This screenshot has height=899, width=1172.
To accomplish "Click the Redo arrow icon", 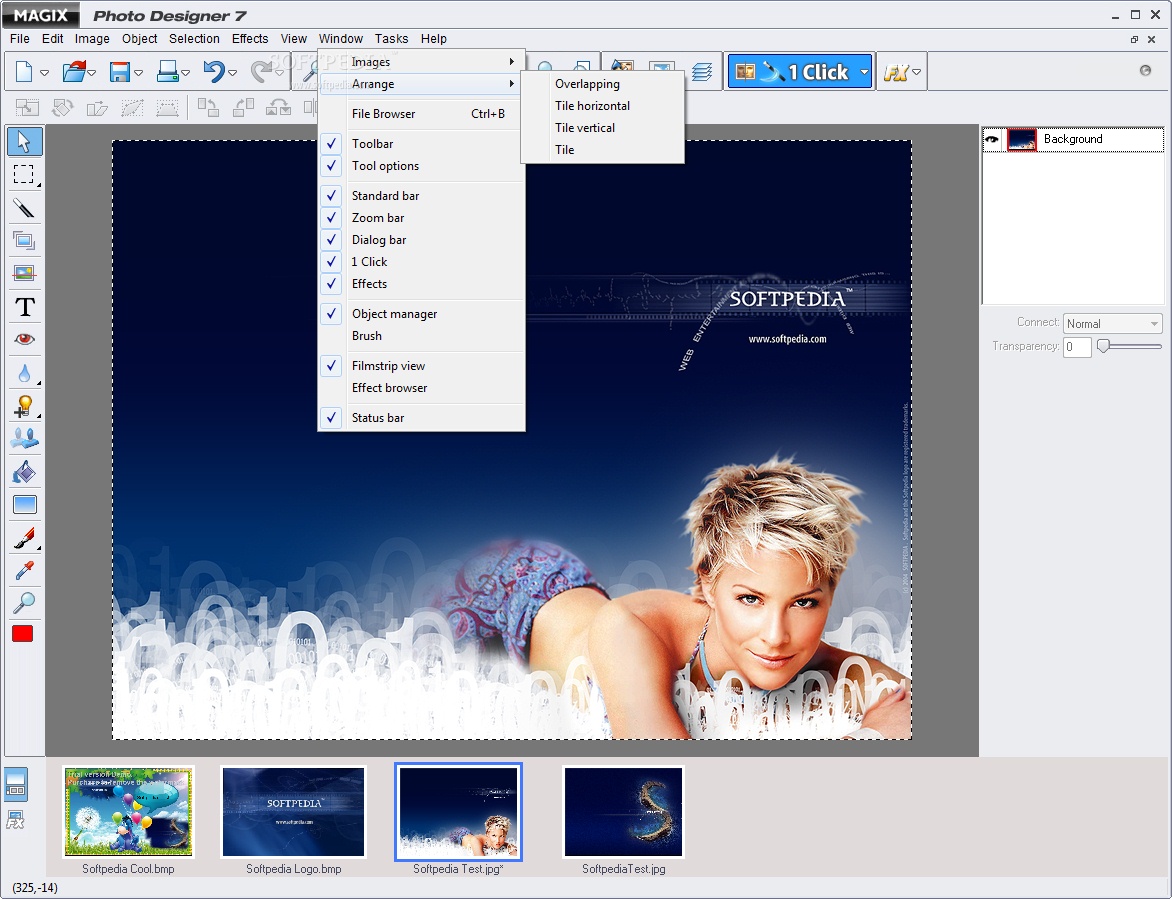I will (x=261, y=72).
